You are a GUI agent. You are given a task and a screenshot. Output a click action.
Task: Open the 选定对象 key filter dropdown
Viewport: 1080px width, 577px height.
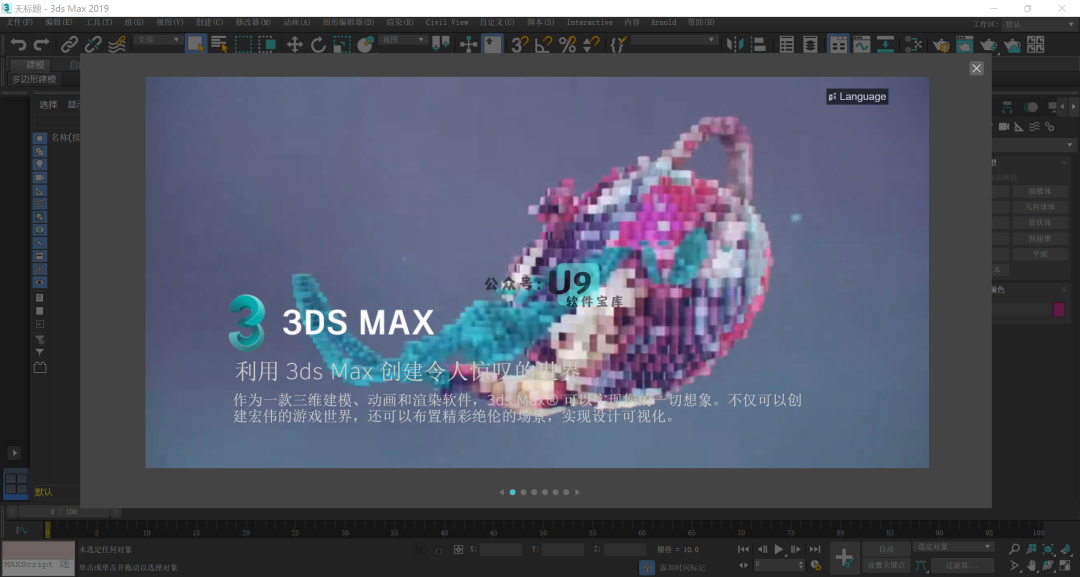953,547
